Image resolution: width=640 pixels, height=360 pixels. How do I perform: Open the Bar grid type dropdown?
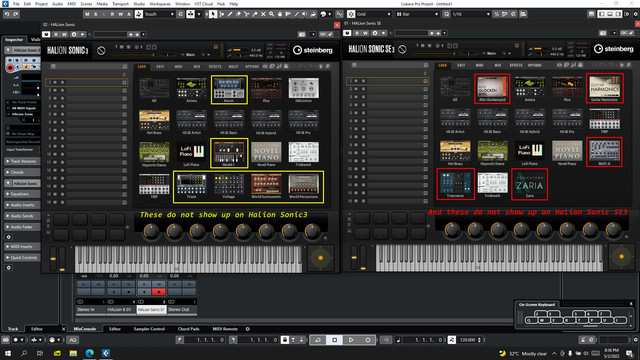click(417, 14)
